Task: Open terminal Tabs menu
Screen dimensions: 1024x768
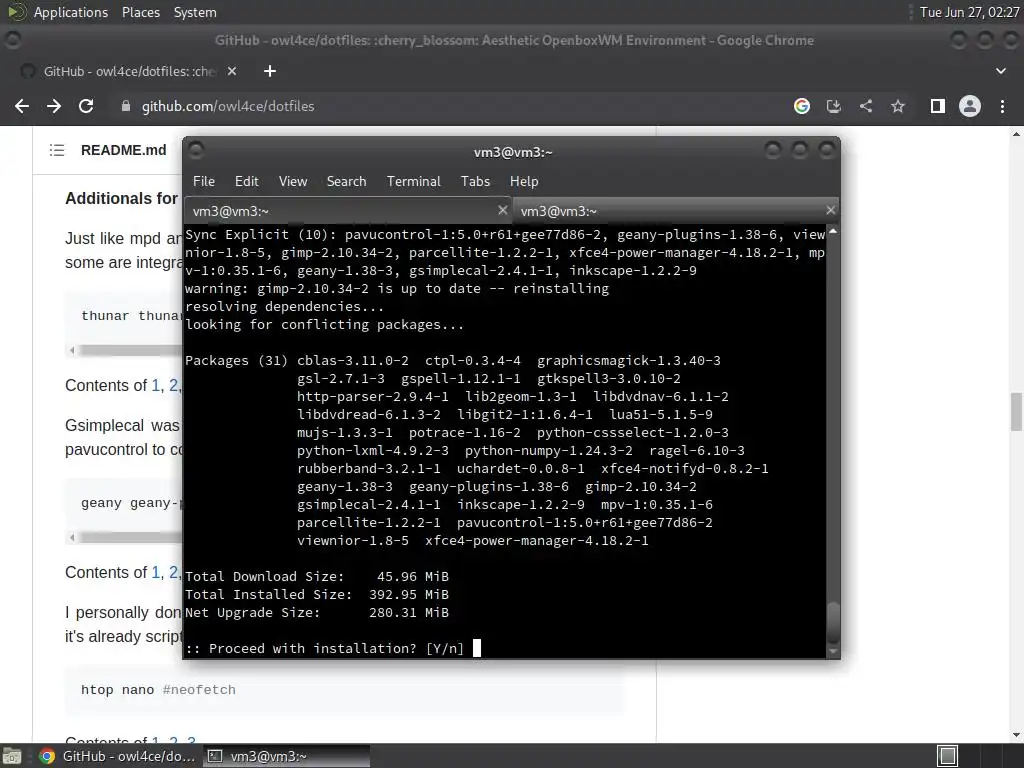Action: tap(475, 182)
